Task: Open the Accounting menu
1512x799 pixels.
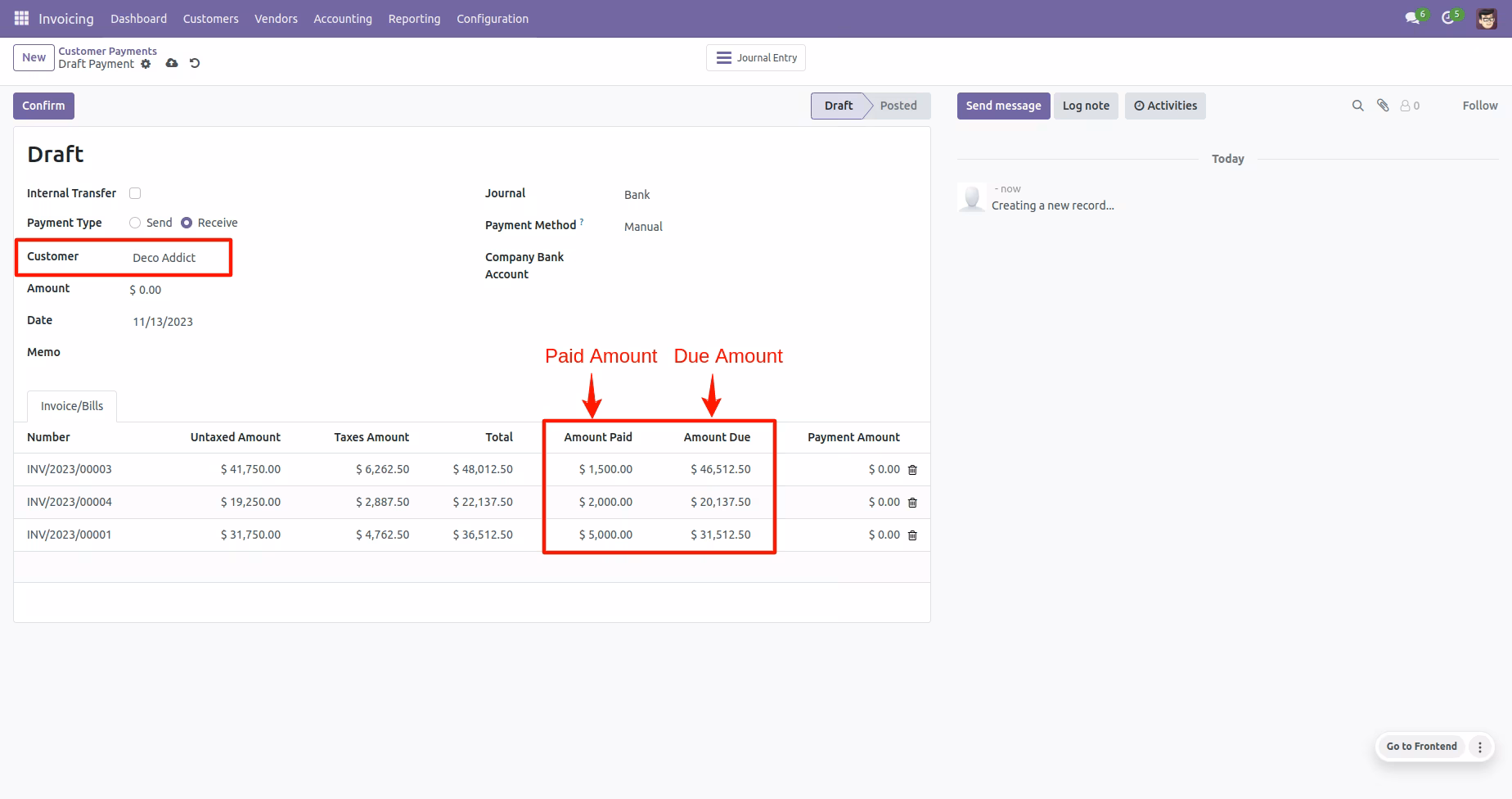Action: [343, 18]
